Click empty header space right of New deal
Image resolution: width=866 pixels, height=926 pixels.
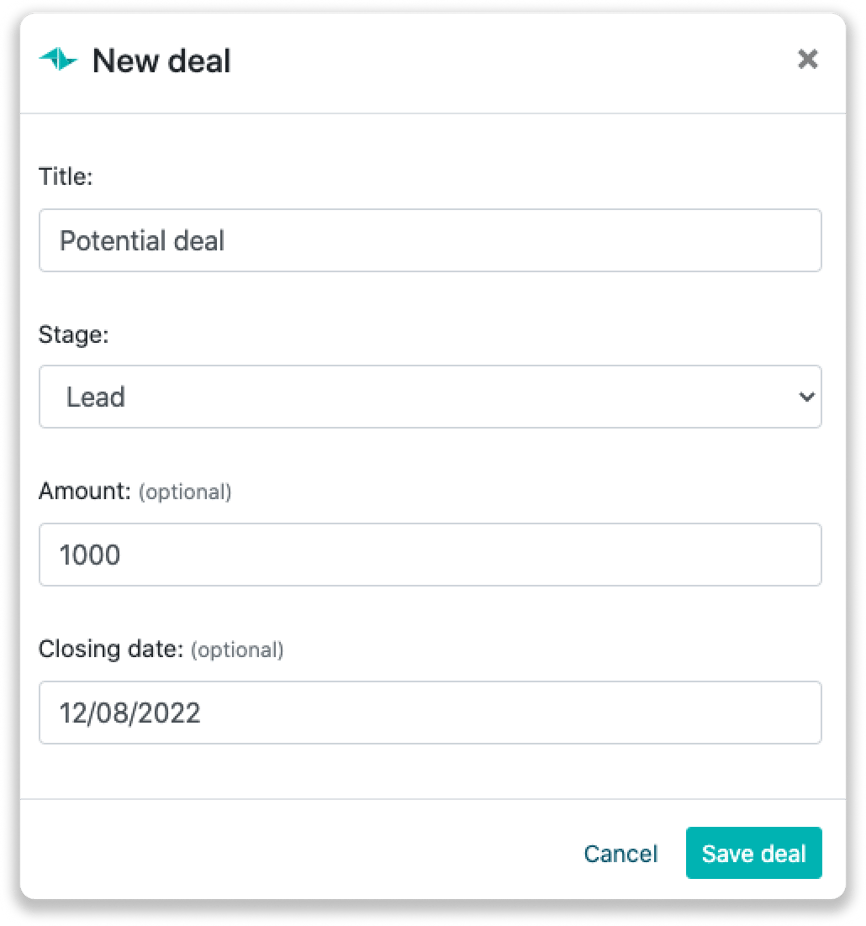pyautogui.click(x=500, y=61)
